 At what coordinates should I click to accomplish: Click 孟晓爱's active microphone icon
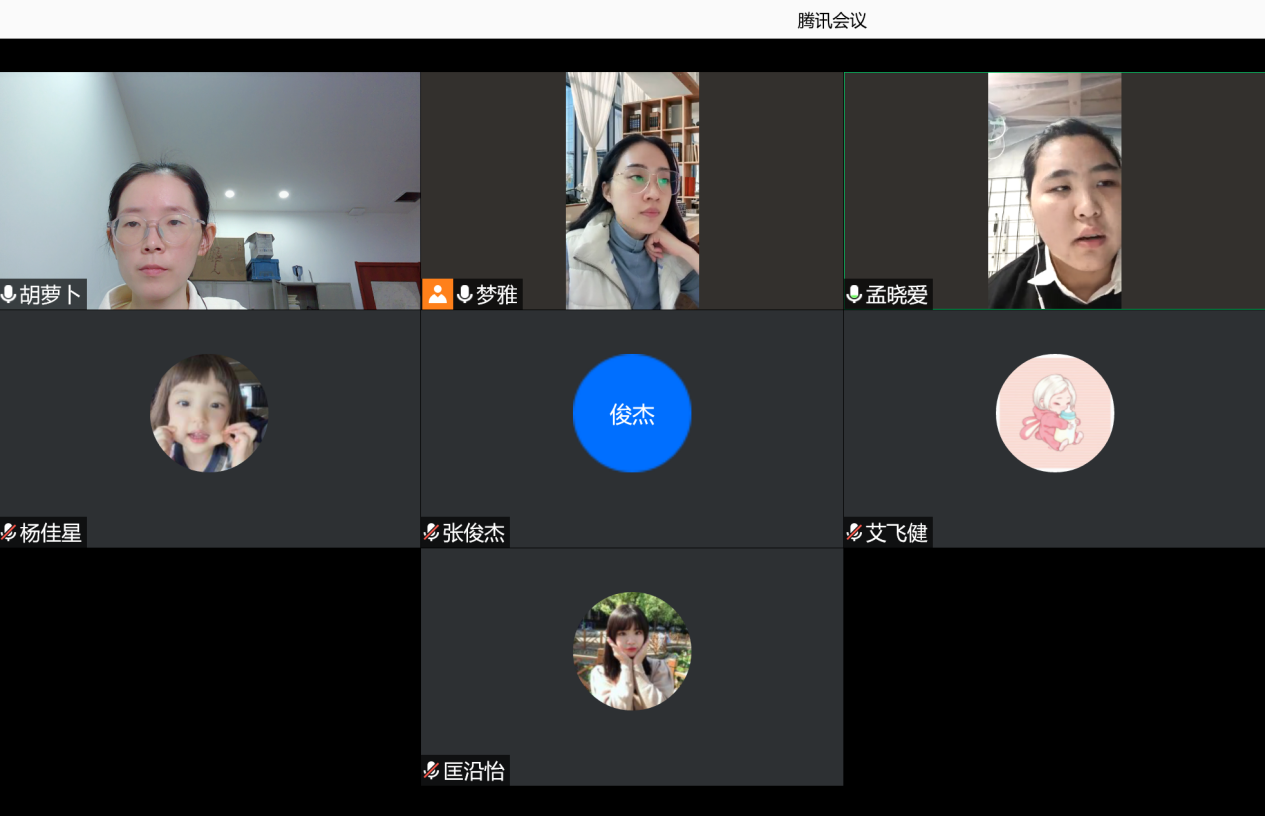(x=854, y=294)
